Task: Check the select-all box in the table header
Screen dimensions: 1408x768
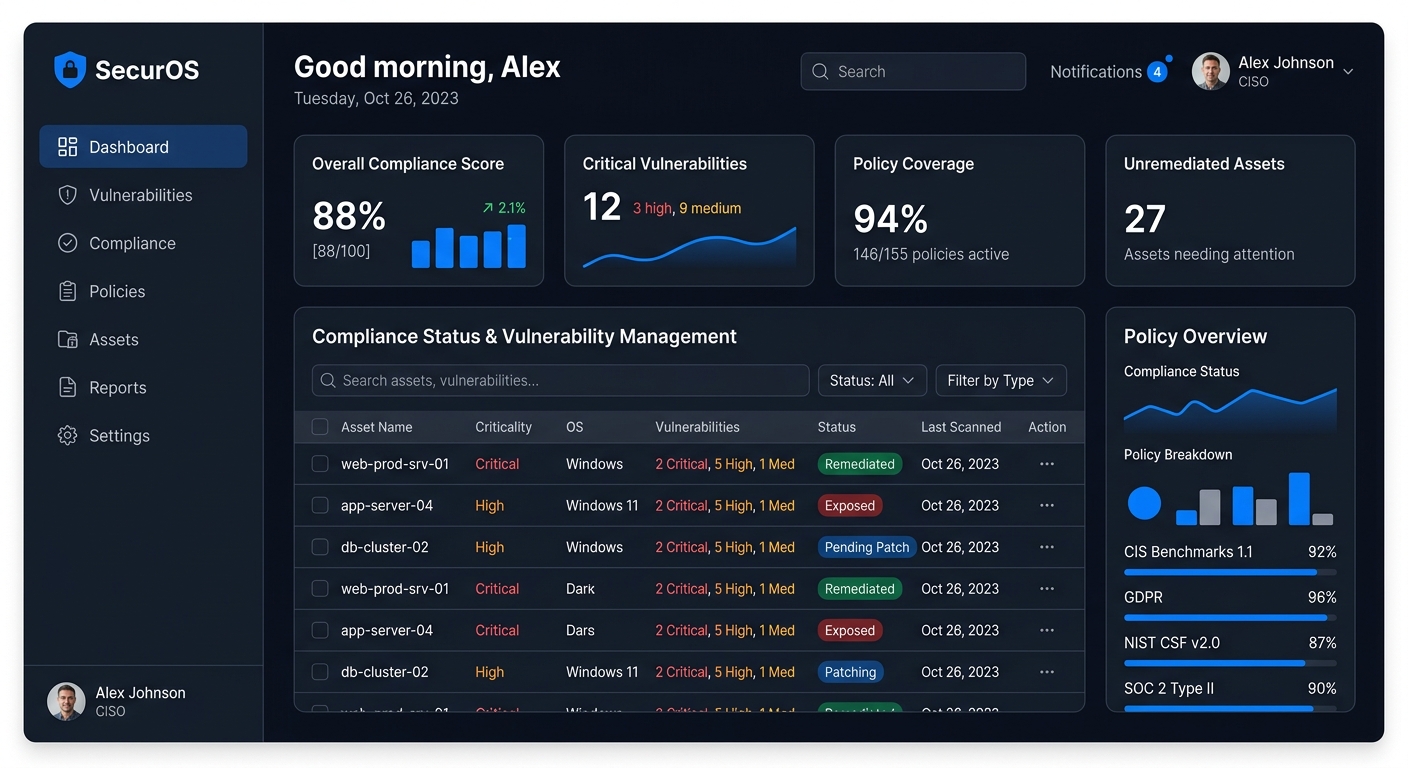Action: (319, 426)
